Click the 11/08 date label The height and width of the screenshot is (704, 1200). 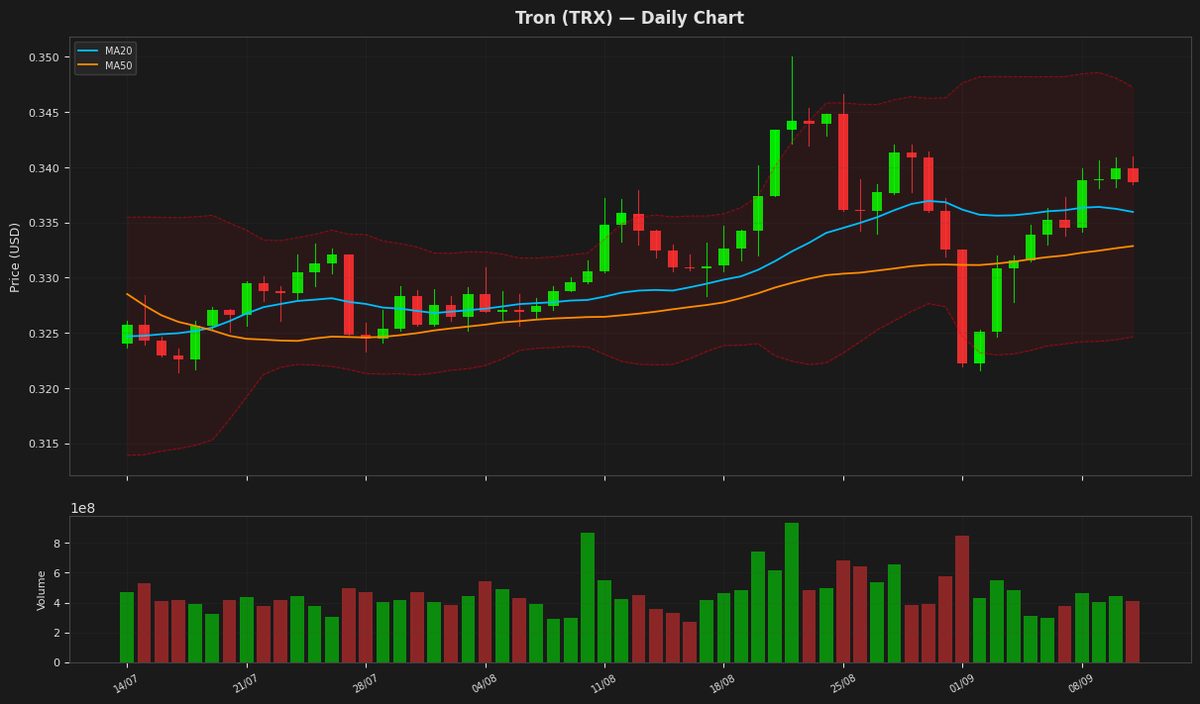[603, 682]
